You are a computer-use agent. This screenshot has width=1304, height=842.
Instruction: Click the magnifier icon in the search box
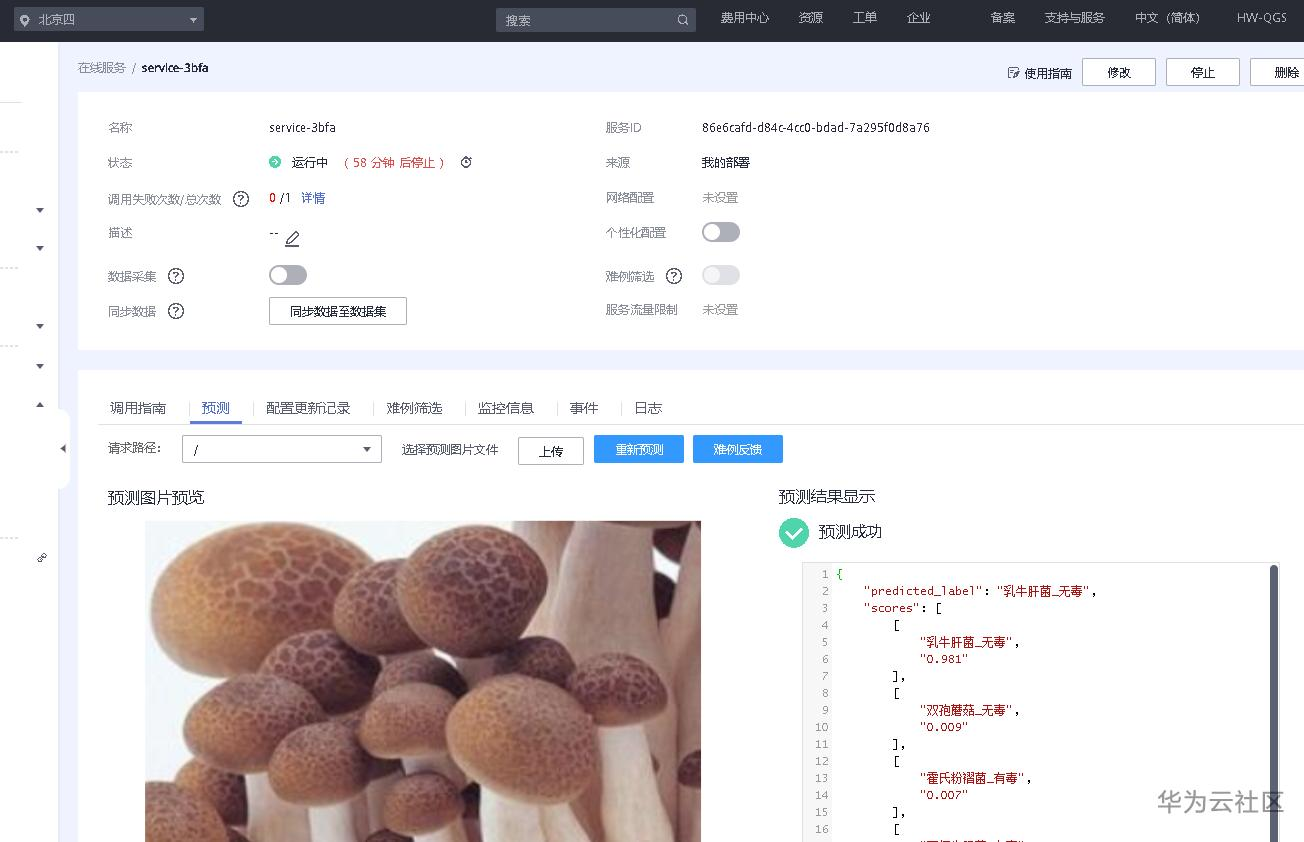683,20
